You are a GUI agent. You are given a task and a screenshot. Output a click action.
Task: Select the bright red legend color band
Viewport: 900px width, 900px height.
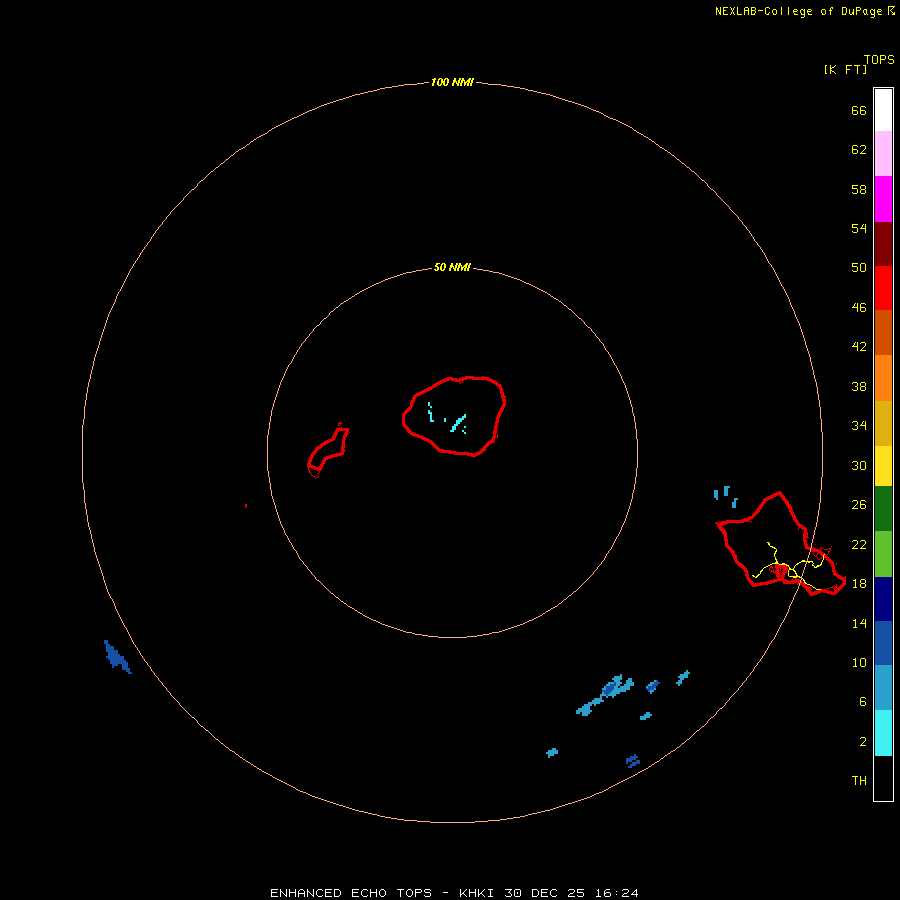click(883, 288)
